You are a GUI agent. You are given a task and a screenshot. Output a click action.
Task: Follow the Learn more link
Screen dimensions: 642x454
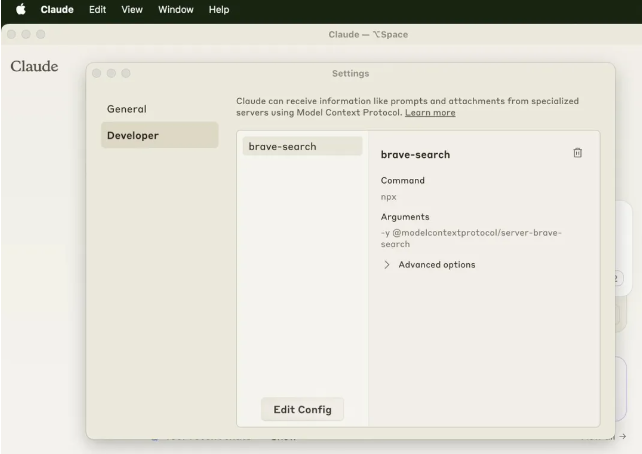430,113
